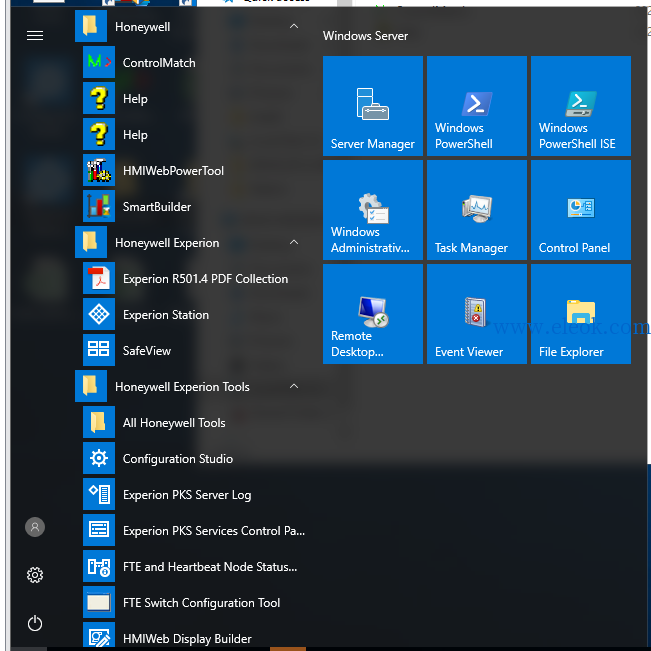Viewport: 651px width, 651px height.
Task: Select the SafeView text label
Action: pyautogui.click(x=147, y=351)
